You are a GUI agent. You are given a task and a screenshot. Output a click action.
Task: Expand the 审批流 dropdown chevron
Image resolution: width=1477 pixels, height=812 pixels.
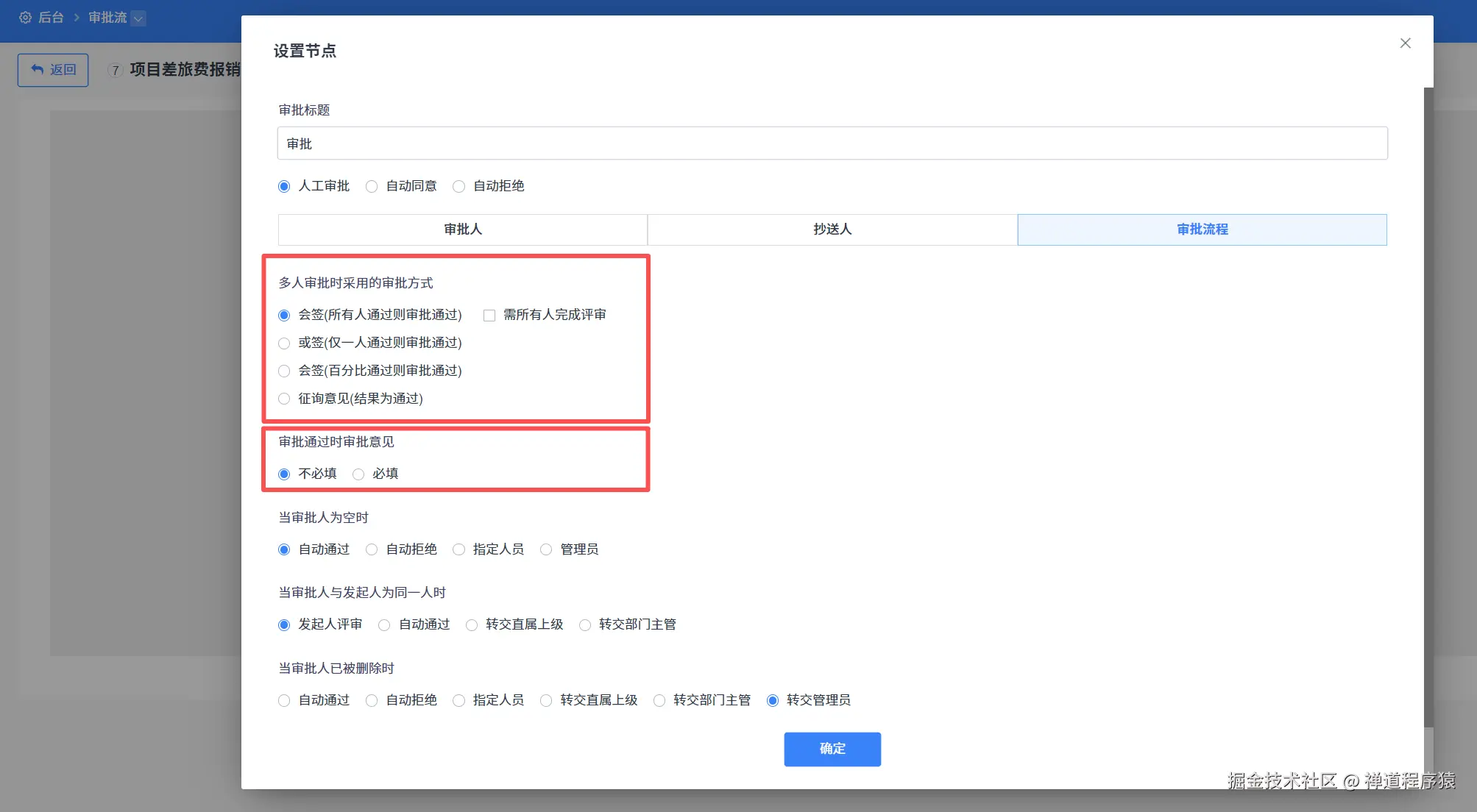pos(138,18)
